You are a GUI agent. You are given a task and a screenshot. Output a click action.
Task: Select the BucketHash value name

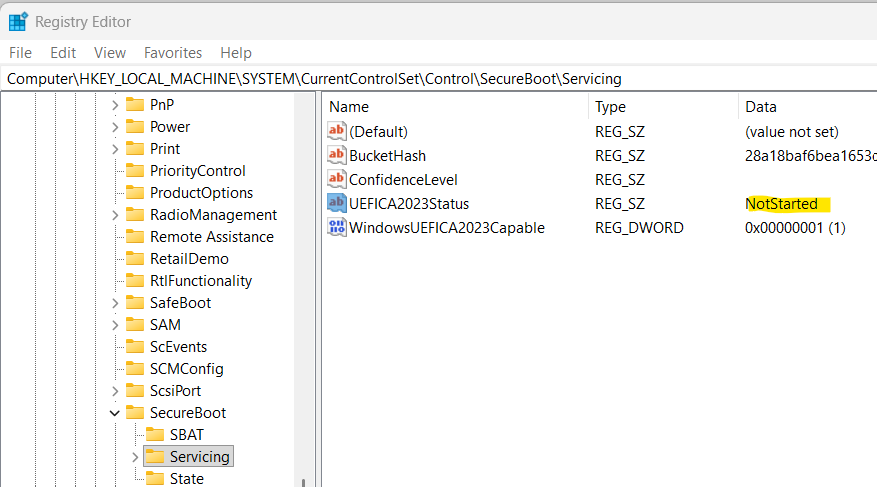point(388,155)
